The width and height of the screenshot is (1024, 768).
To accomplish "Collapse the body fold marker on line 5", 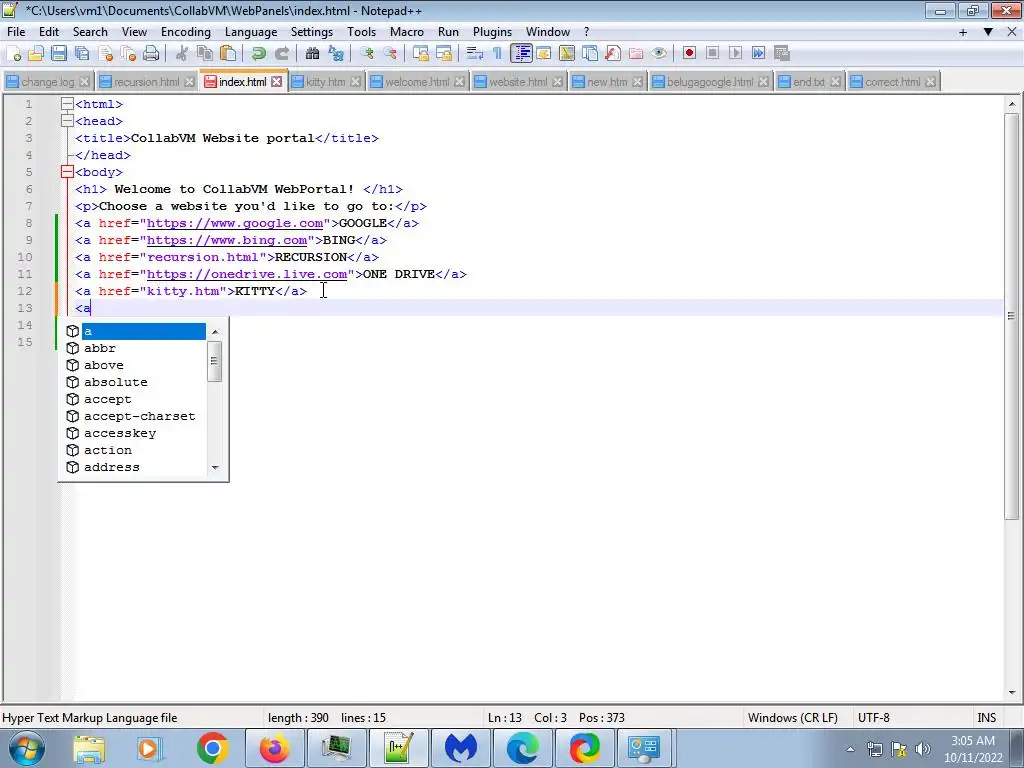I will click(x=67, y=172).
